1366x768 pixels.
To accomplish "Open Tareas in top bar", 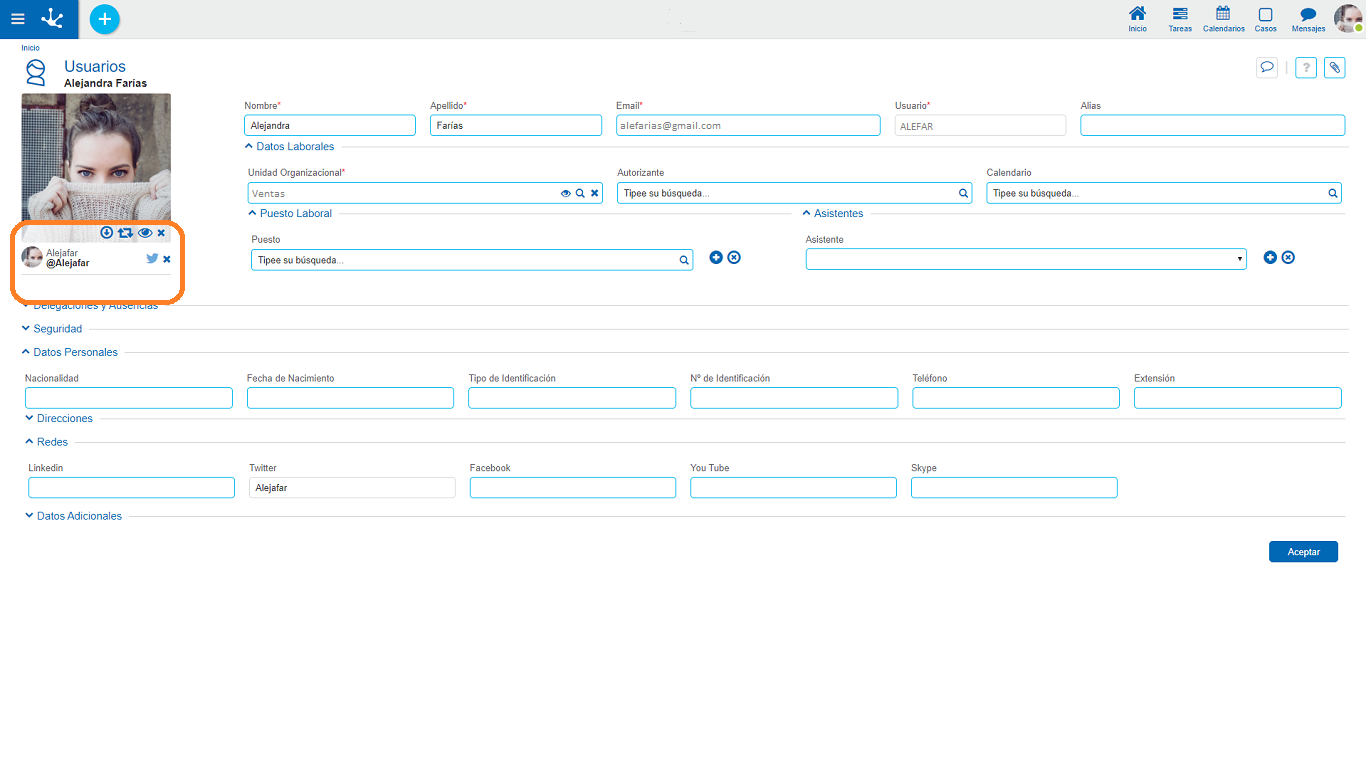I will point(1180,19).
